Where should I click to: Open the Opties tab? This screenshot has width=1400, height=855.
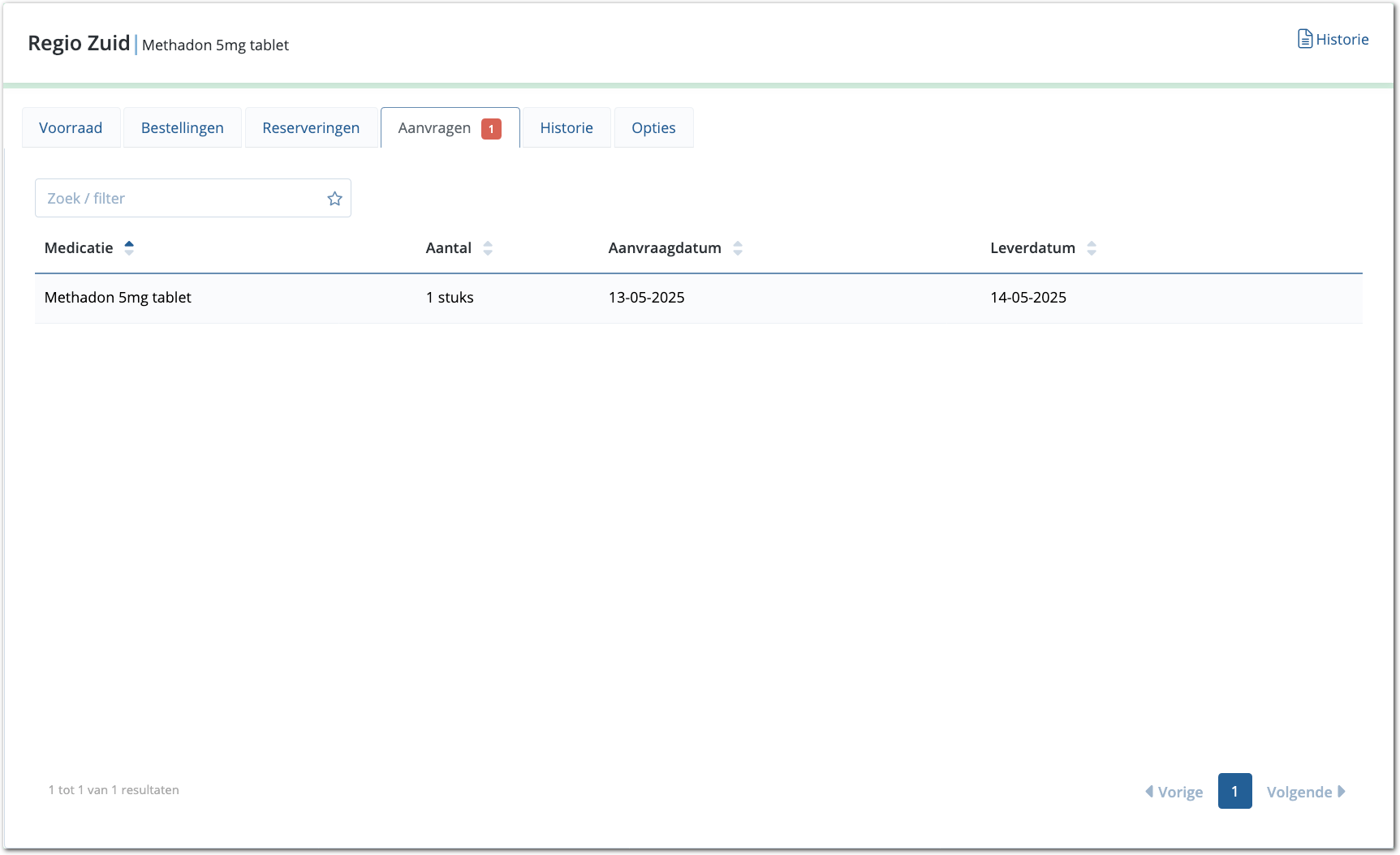click(653, 128)
